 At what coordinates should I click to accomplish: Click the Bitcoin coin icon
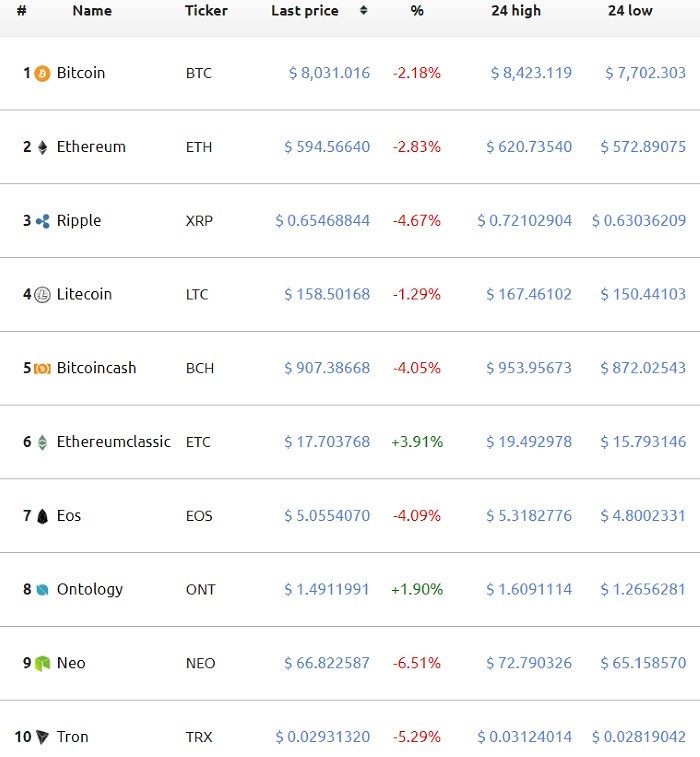coord(42,73)
